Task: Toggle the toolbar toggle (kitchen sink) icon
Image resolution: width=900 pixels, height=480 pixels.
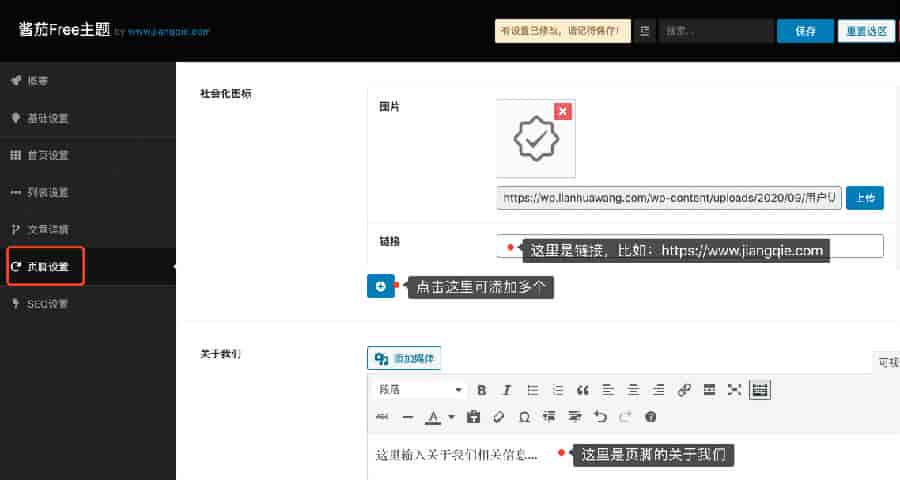Action: [760, 390]
